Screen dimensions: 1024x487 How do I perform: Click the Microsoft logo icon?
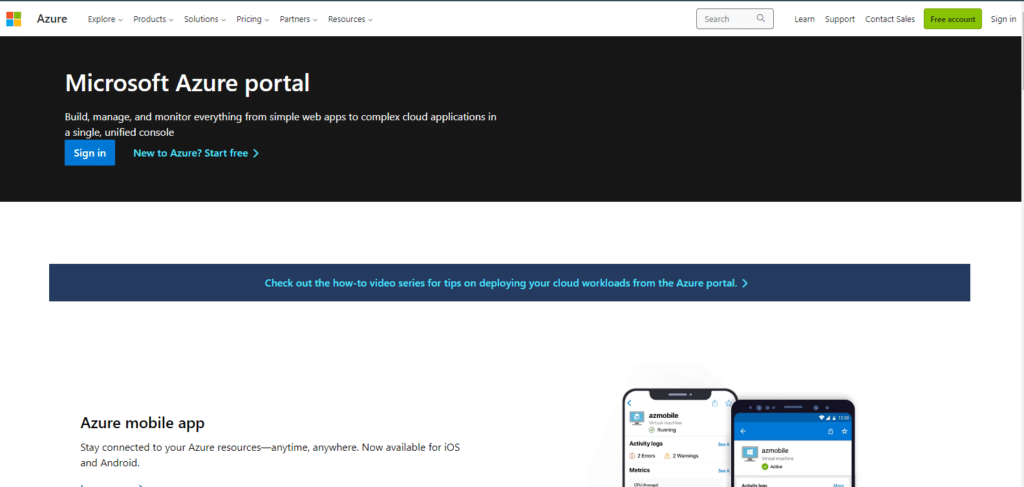point(14,19)
